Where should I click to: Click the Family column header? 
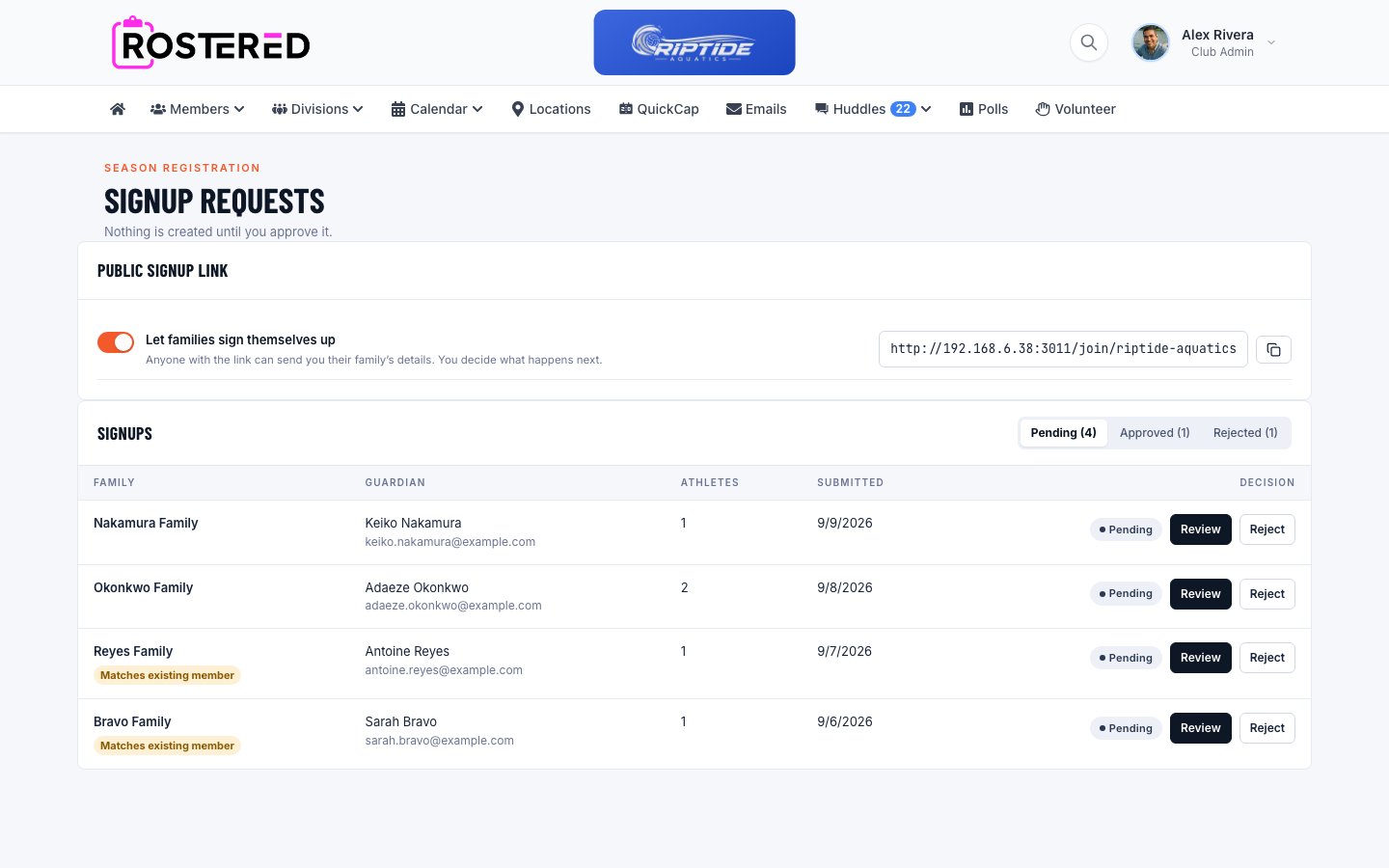point(114,482)
